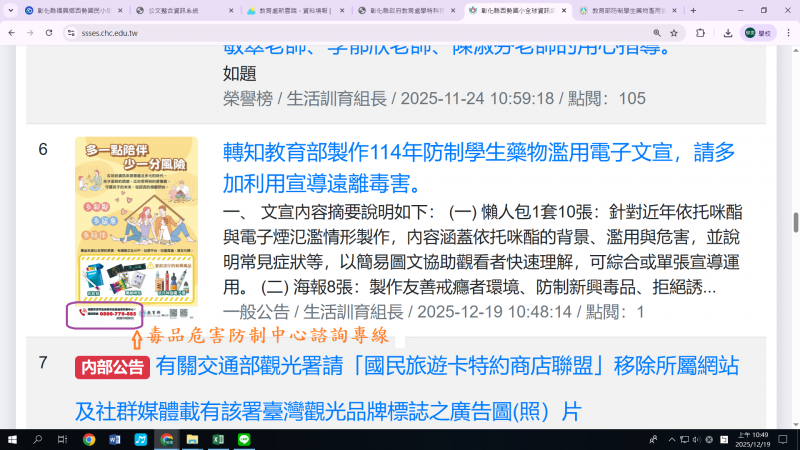Screen dimensions: 800x450
Task: Open the 轉知教育部製作114年防制學生藥物濫用 announcement link
Action: tap(478, 168)
